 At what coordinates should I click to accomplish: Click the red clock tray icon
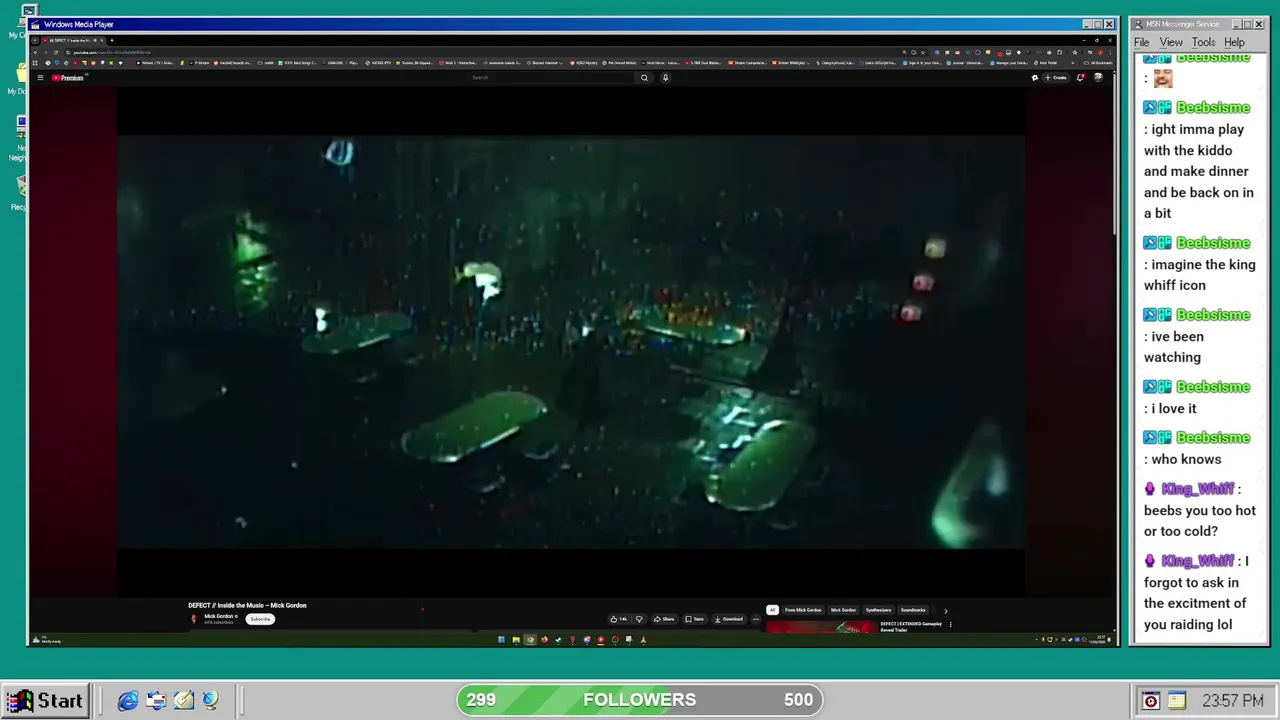1151,701
